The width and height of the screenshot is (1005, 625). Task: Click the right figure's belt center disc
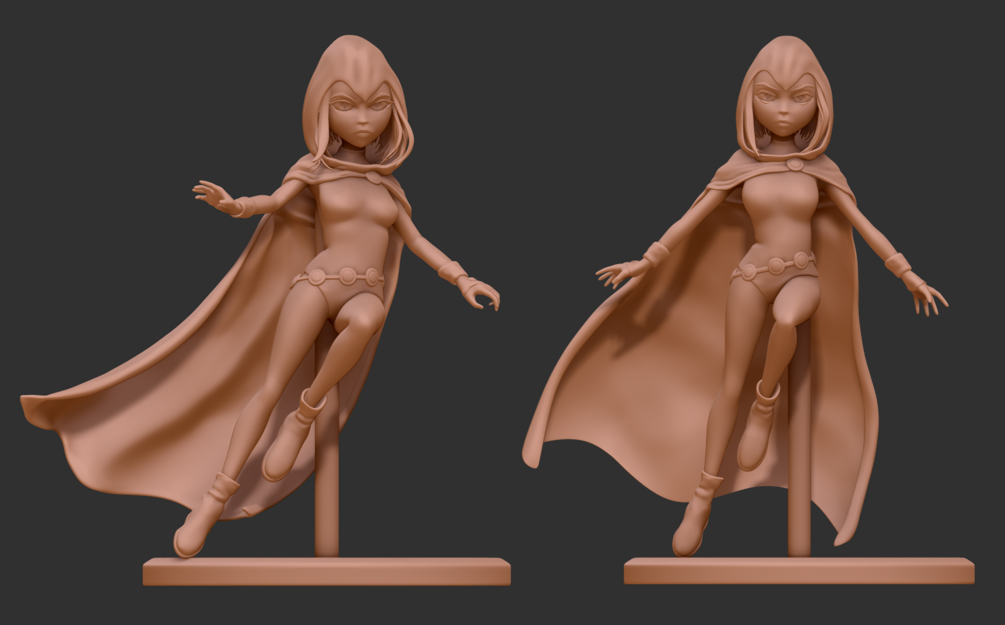776,265
